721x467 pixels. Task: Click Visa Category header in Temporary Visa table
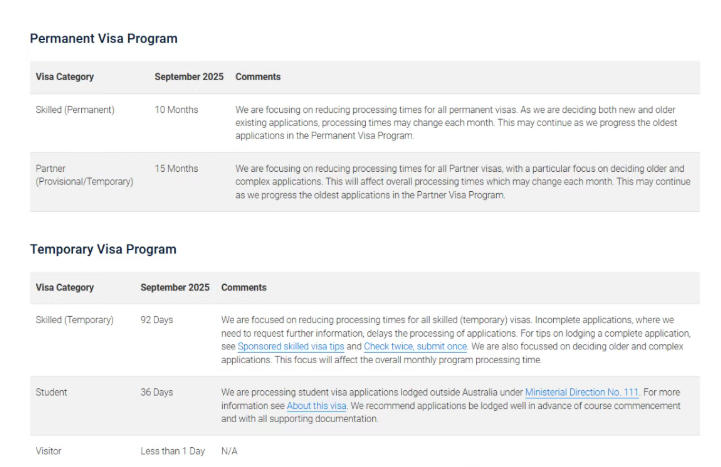(x=65, y=288)
